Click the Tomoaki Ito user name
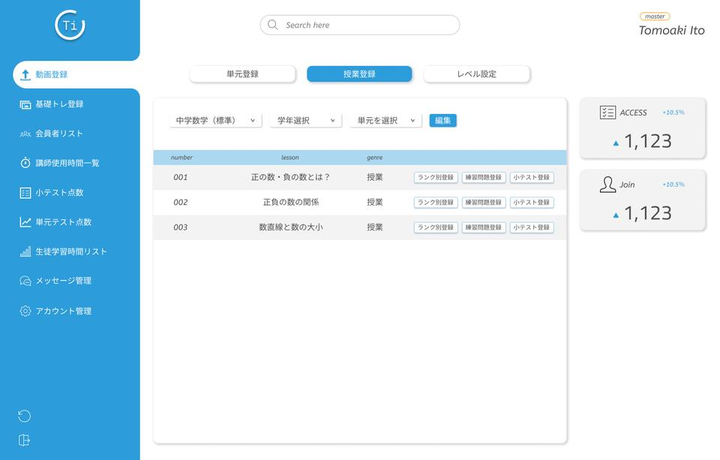The image size is (720, 460). tap(671, 30)
